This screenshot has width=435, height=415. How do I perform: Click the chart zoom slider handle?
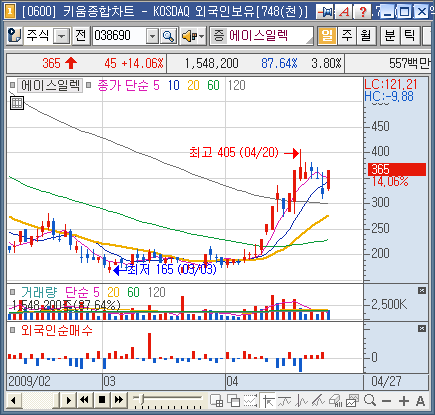pyautogui.click(x=141, y=398)
